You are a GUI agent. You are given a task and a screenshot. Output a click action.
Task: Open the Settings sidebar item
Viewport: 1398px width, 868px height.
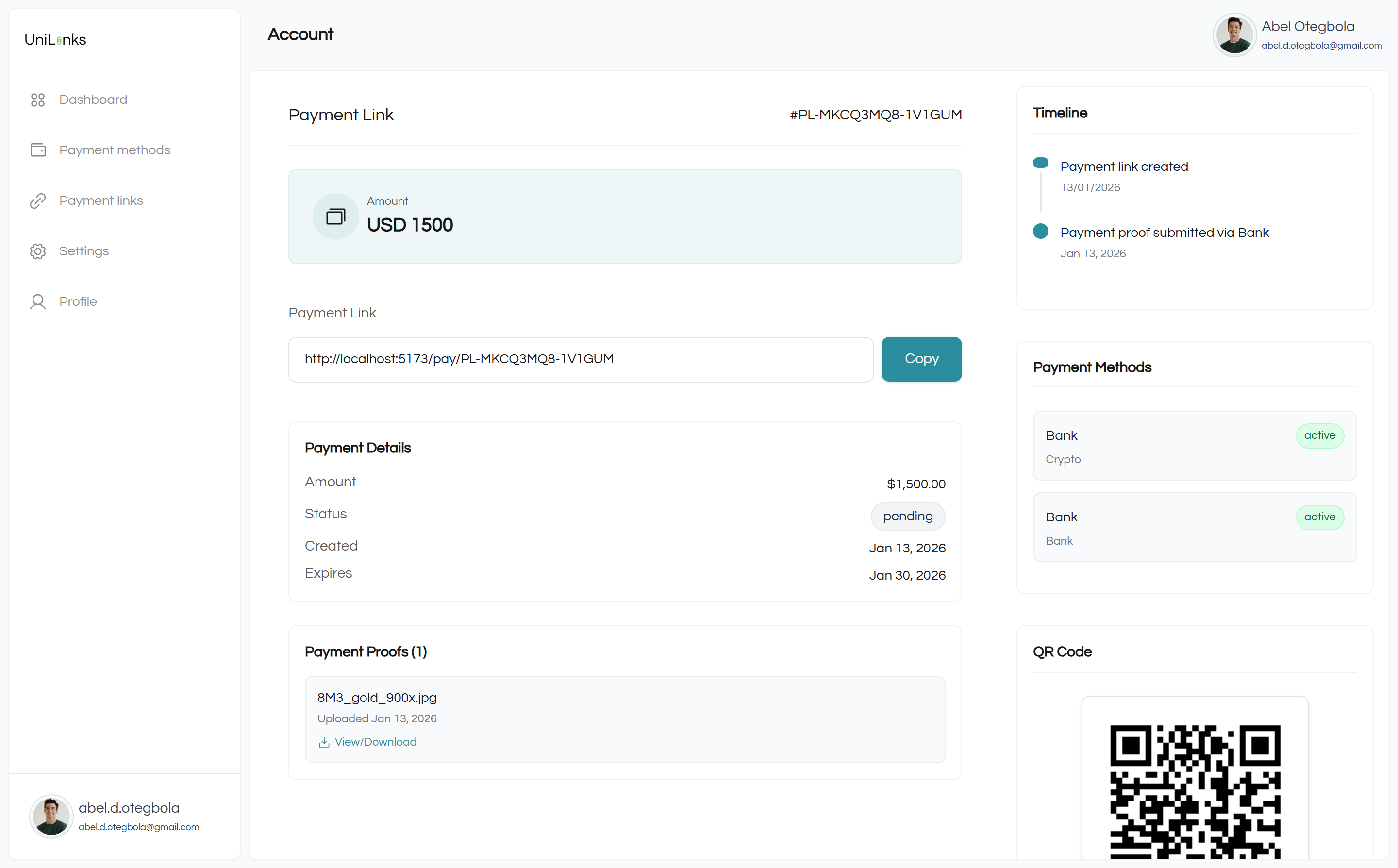point(84,251)
